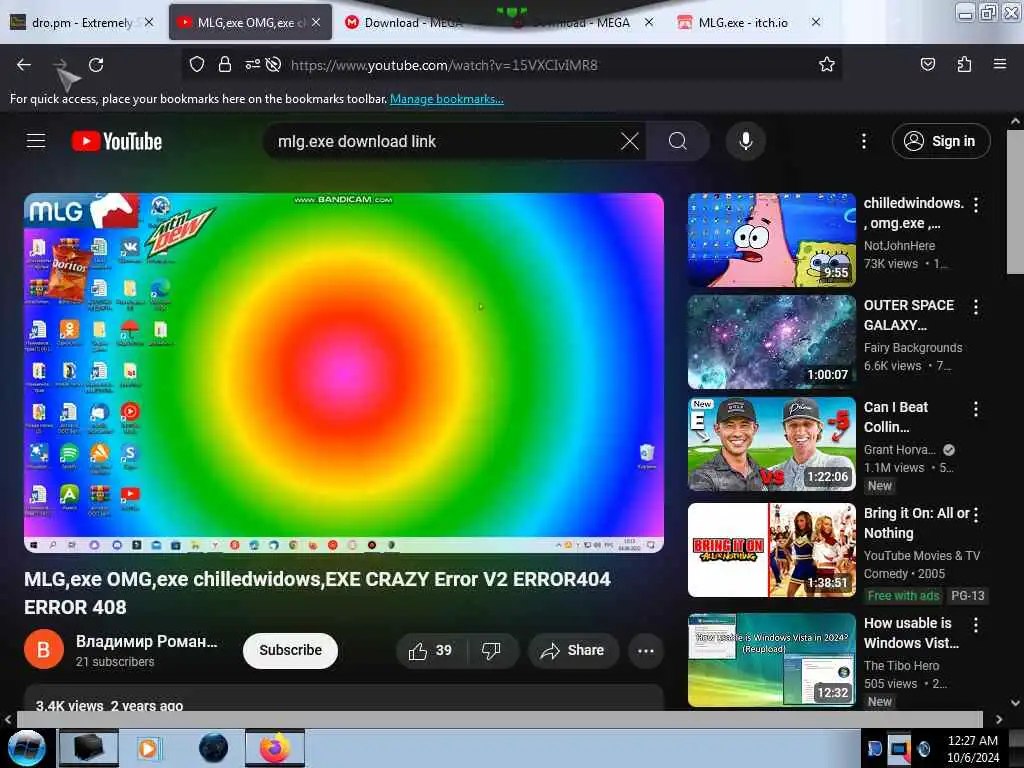Open options menu for Can I Beat Collin video

click(x=976, y=409)
